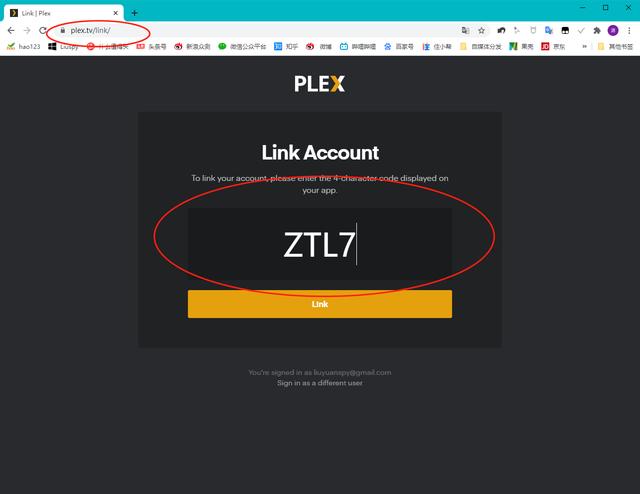Screen dimensions: 640x494
Task: Click the site lock icon in address bar
Action: pos(62,30)
